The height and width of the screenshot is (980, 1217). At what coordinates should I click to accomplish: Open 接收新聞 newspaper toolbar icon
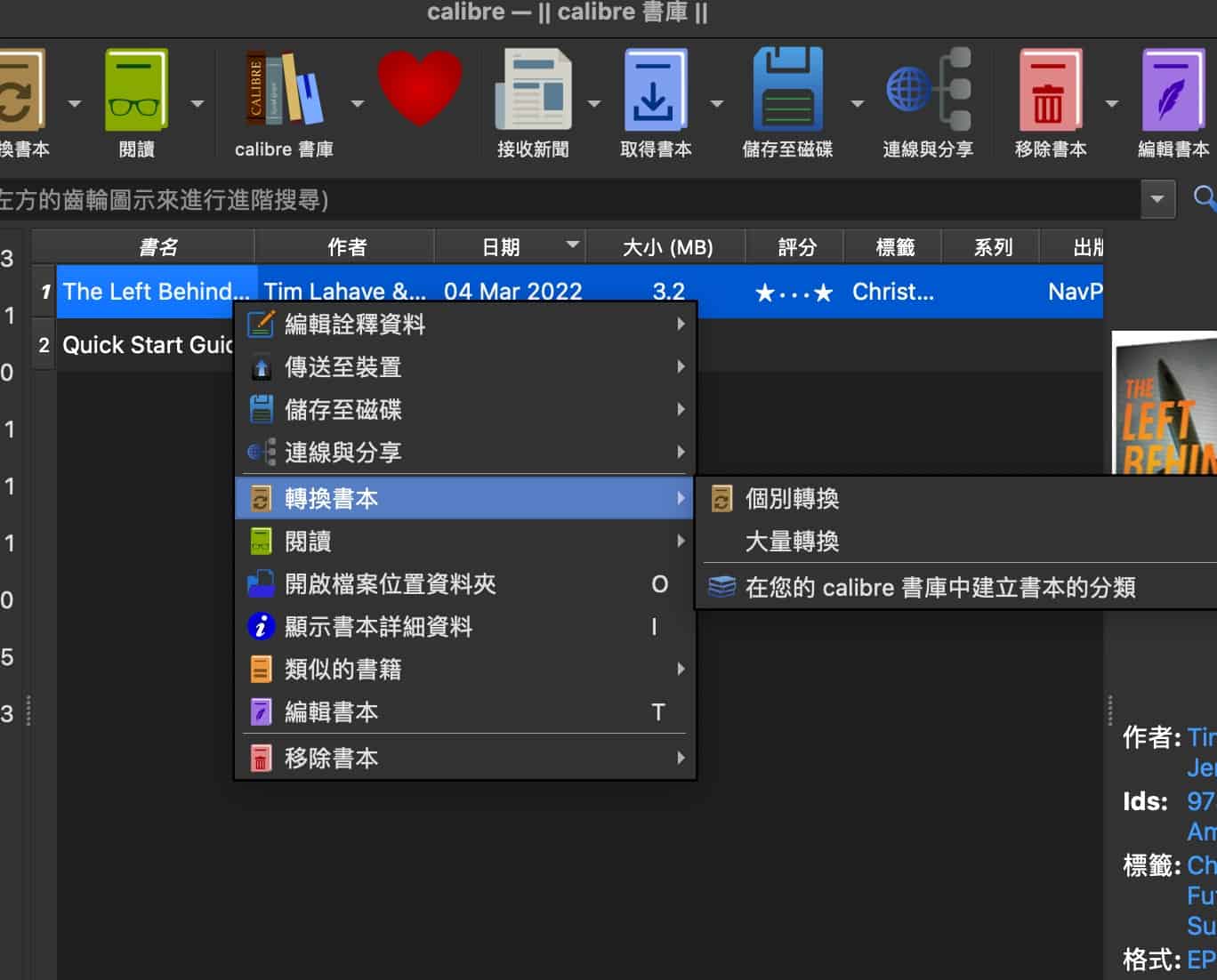[x=532, y=91]
